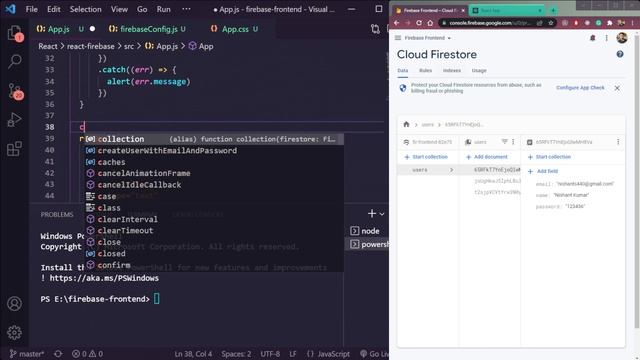Click Add field button
This screenshot has height=360, width=640.
(x=543, y=171)
